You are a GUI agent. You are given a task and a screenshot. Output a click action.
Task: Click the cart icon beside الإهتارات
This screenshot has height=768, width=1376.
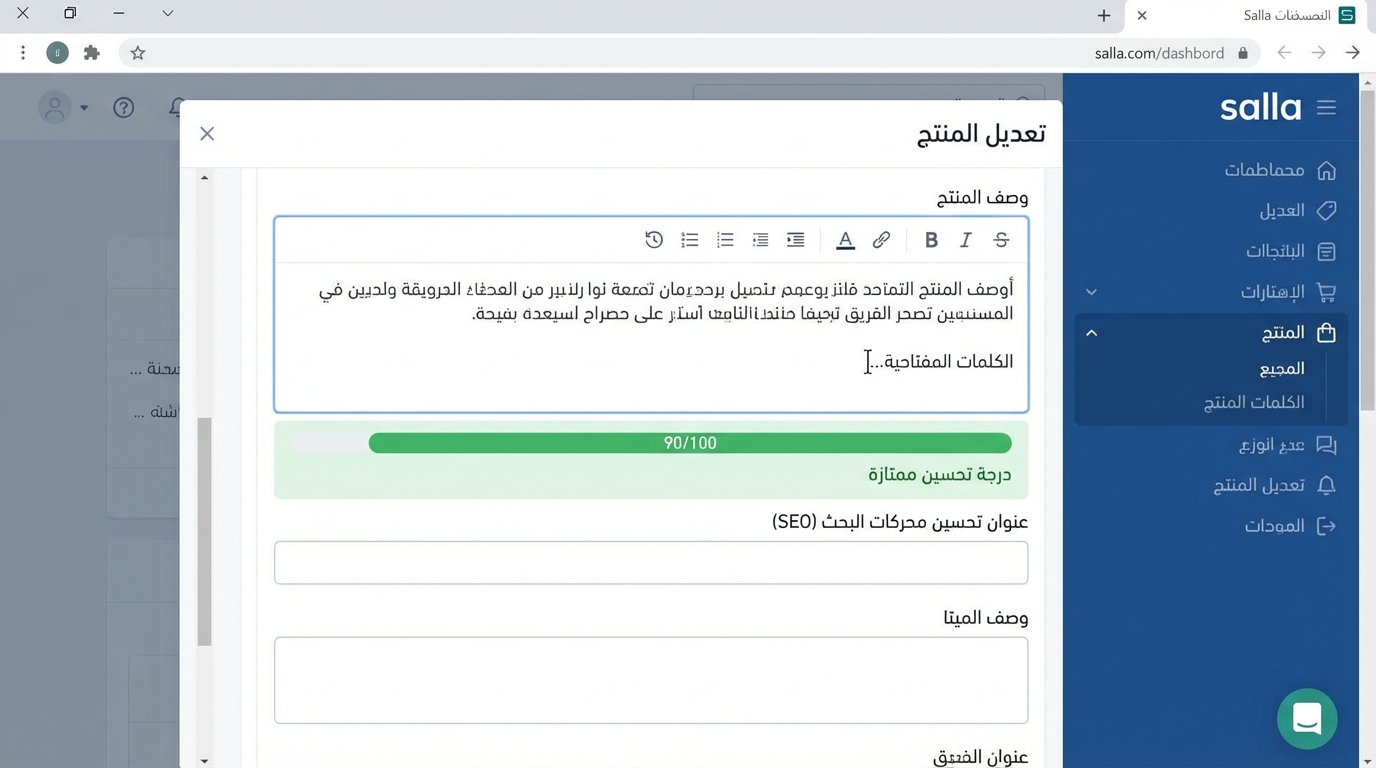1327,291
